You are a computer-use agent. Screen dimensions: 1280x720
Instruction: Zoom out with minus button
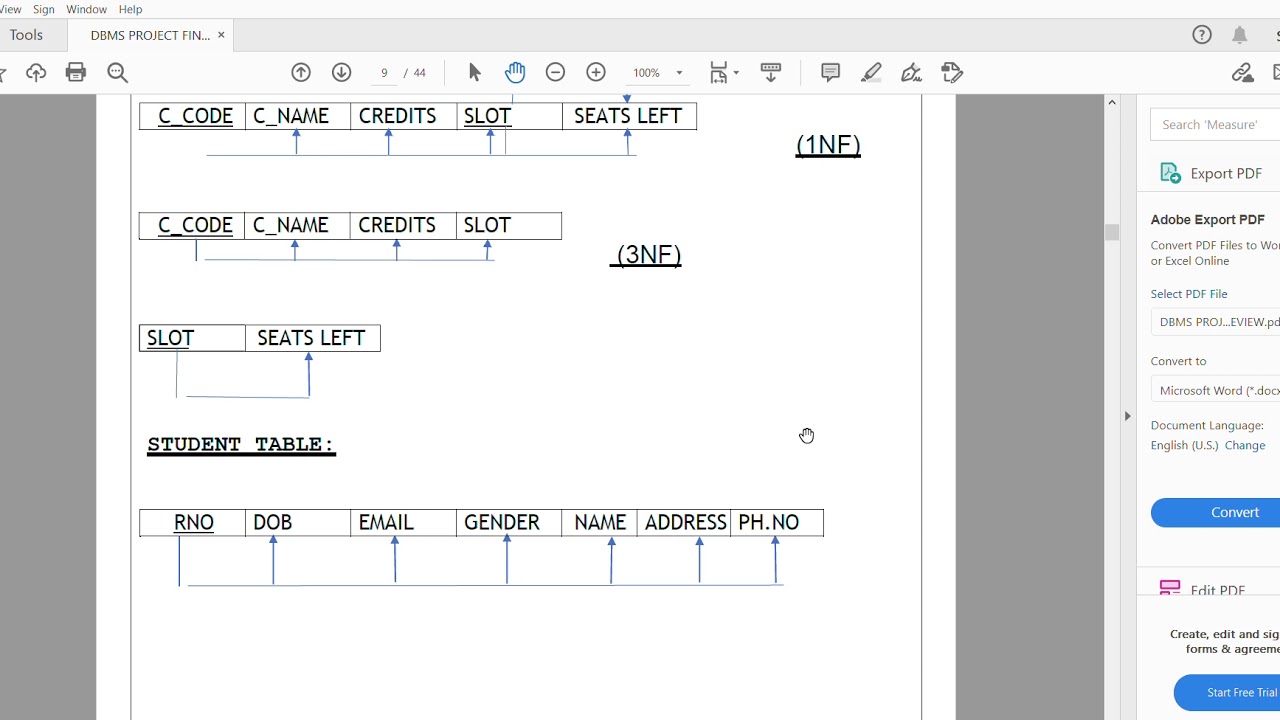555,72
